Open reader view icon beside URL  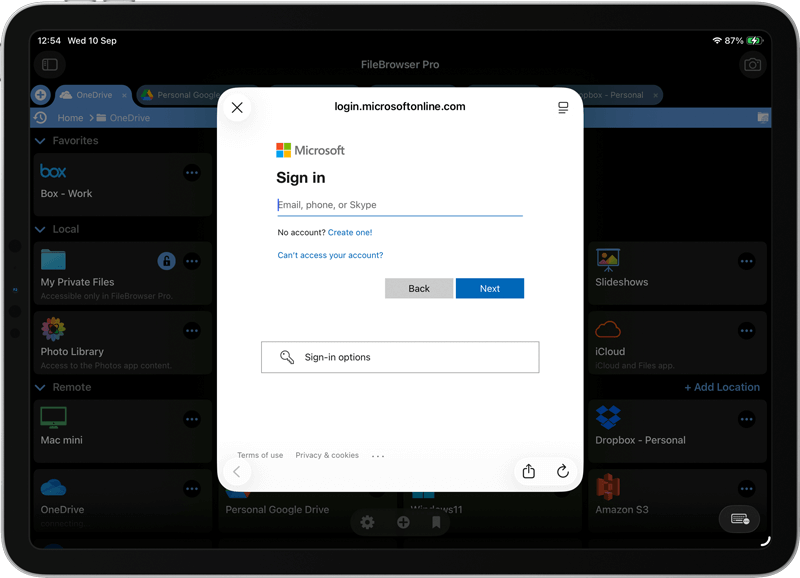coord(563,108)
